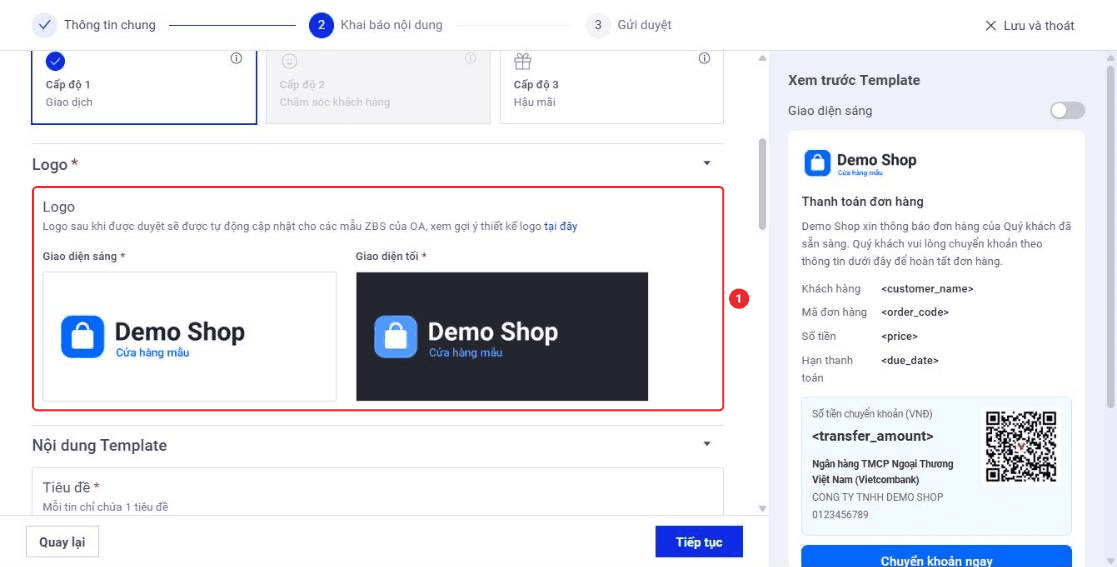Click info icon on Cấp độ 1 card

237,58
